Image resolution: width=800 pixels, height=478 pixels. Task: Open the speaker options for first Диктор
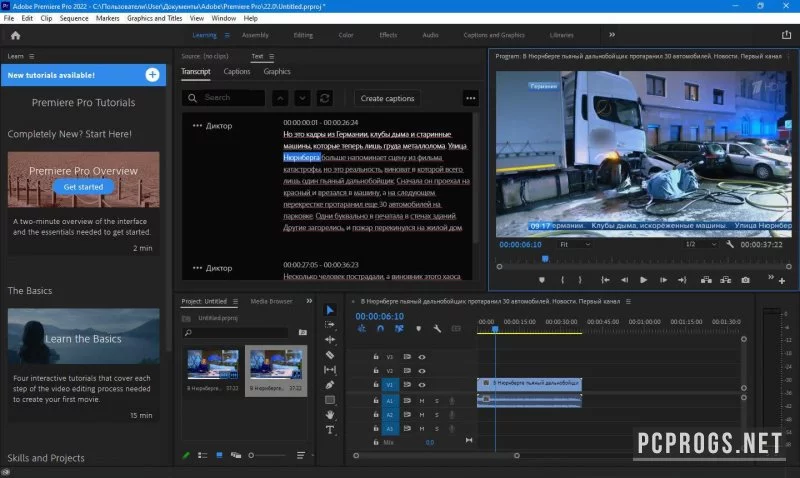pyautogui.click(x=197, y=125)
